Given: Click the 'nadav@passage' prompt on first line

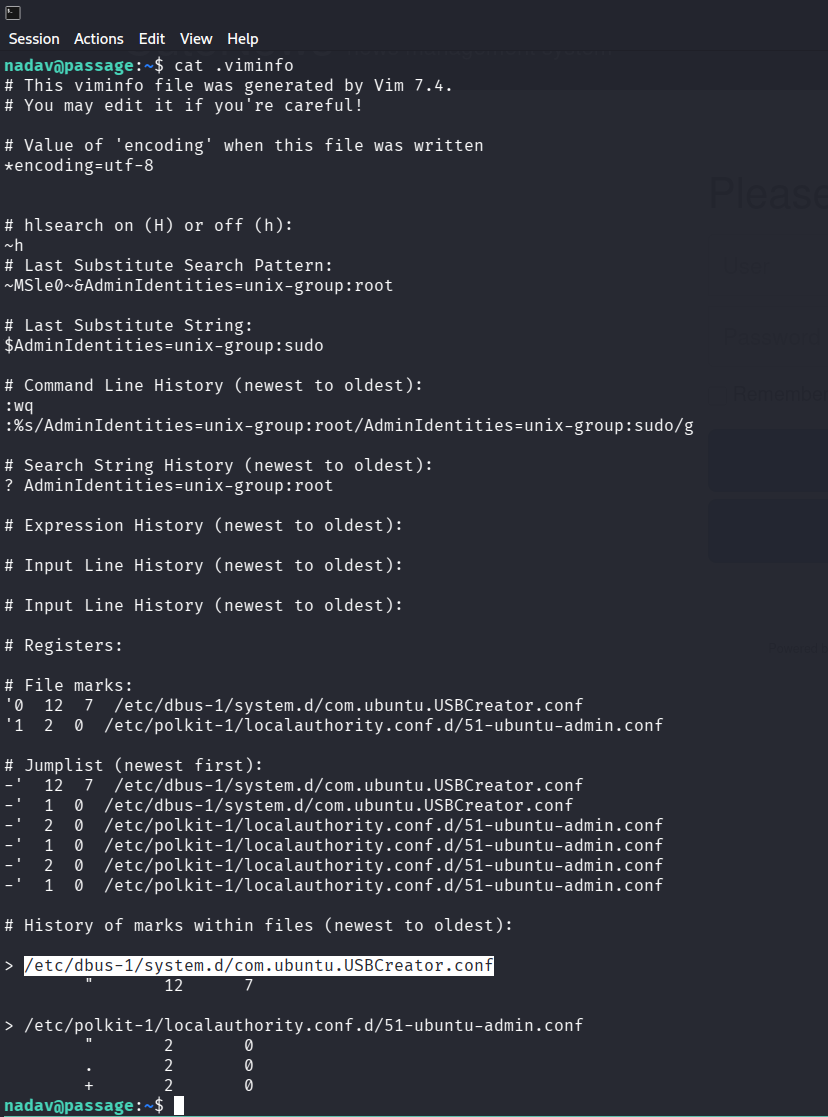Looking at the screenshot, I should click(x=68, y=65).
